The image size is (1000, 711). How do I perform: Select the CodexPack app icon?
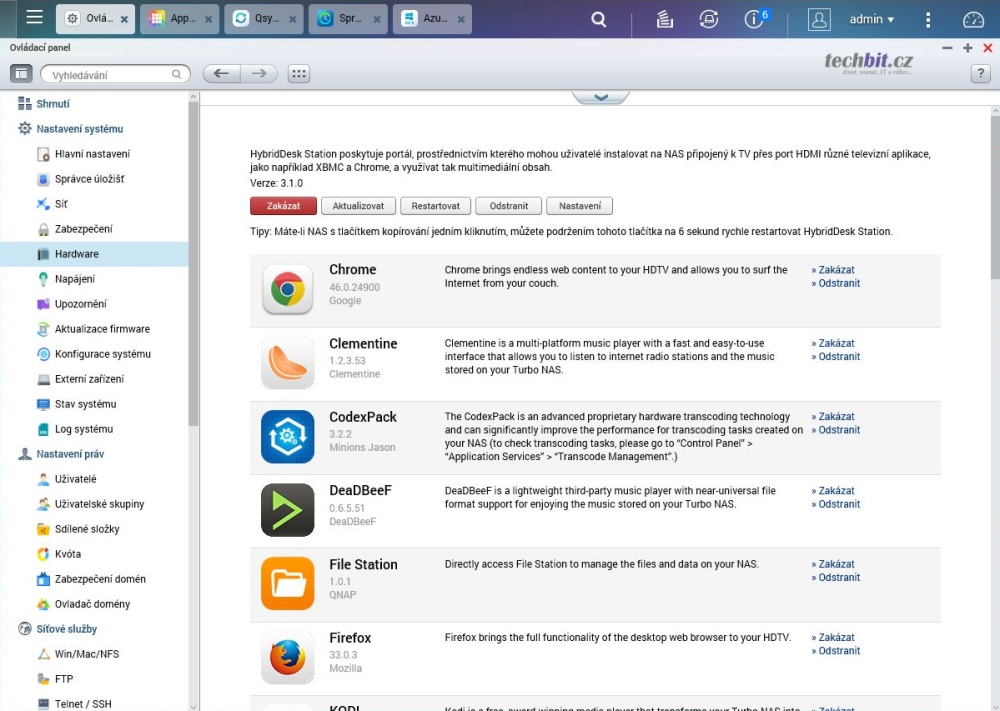point(287,437)
